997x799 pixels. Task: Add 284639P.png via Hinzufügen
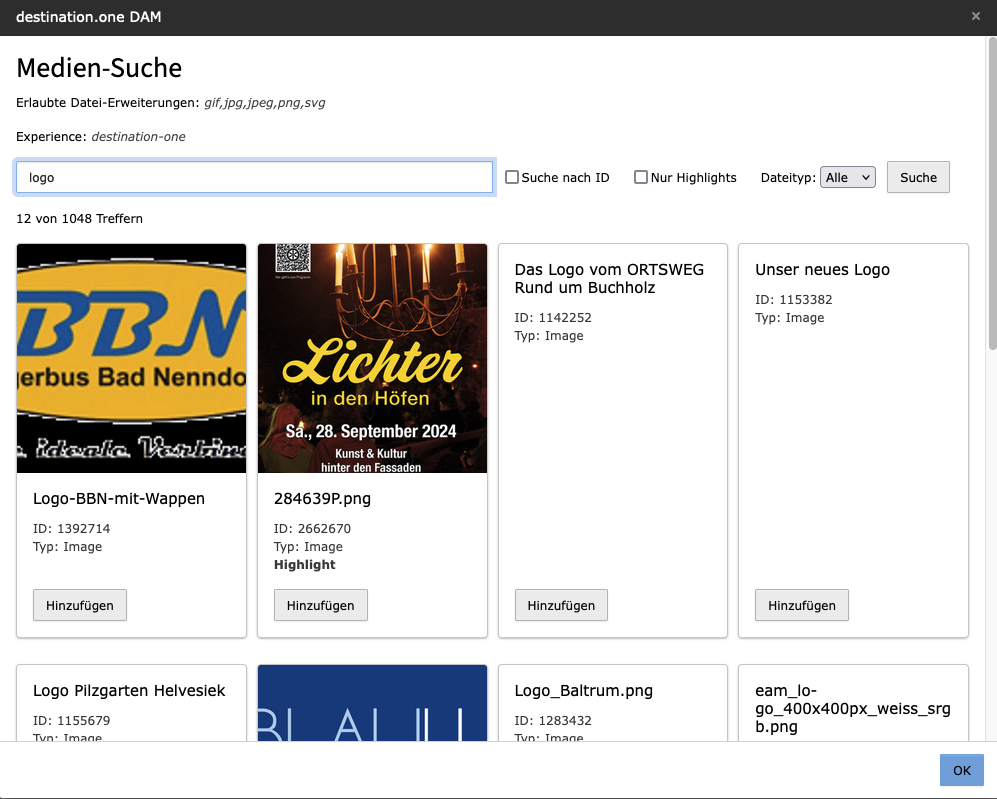coord(320,605)
